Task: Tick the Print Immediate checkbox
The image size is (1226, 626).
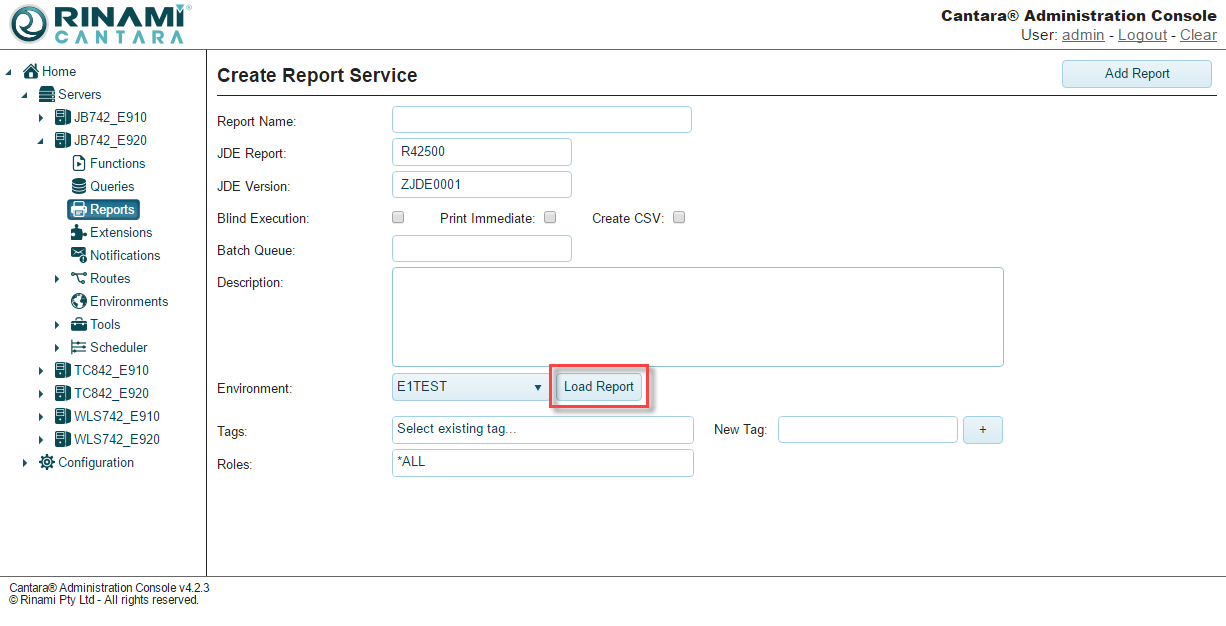Action: point(550,217)
